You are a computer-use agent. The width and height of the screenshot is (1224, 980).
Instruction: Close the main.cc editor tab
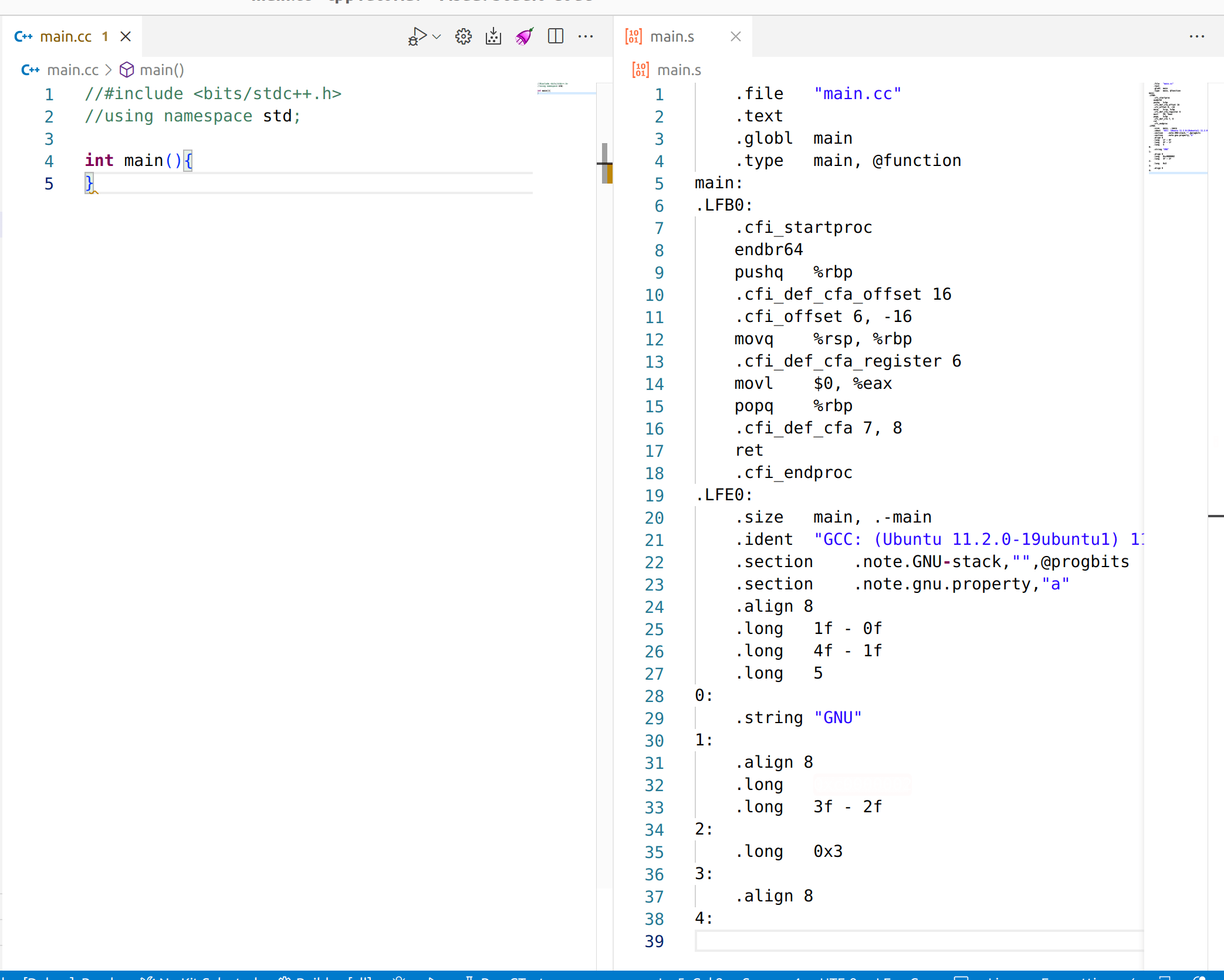point(126,36)
